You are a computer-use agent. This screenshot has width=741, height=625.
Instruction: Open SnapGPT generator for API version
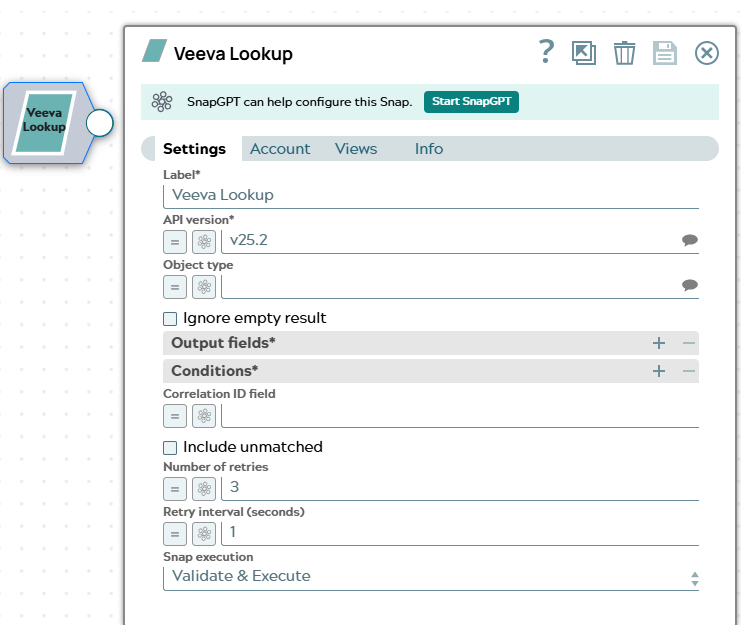click(204, 242)
